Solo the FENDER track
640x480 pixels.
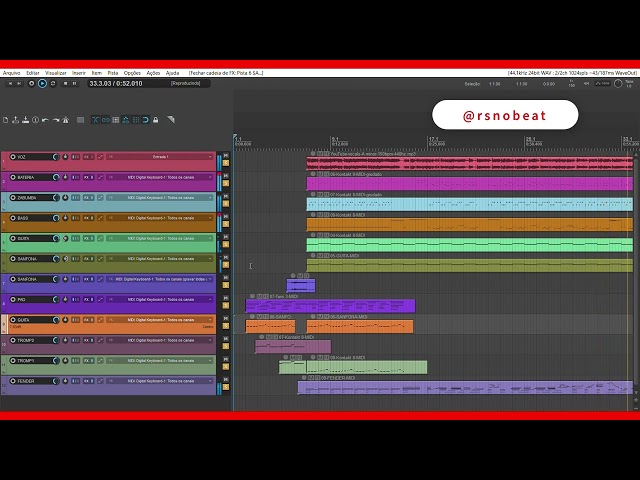[226, 387]
